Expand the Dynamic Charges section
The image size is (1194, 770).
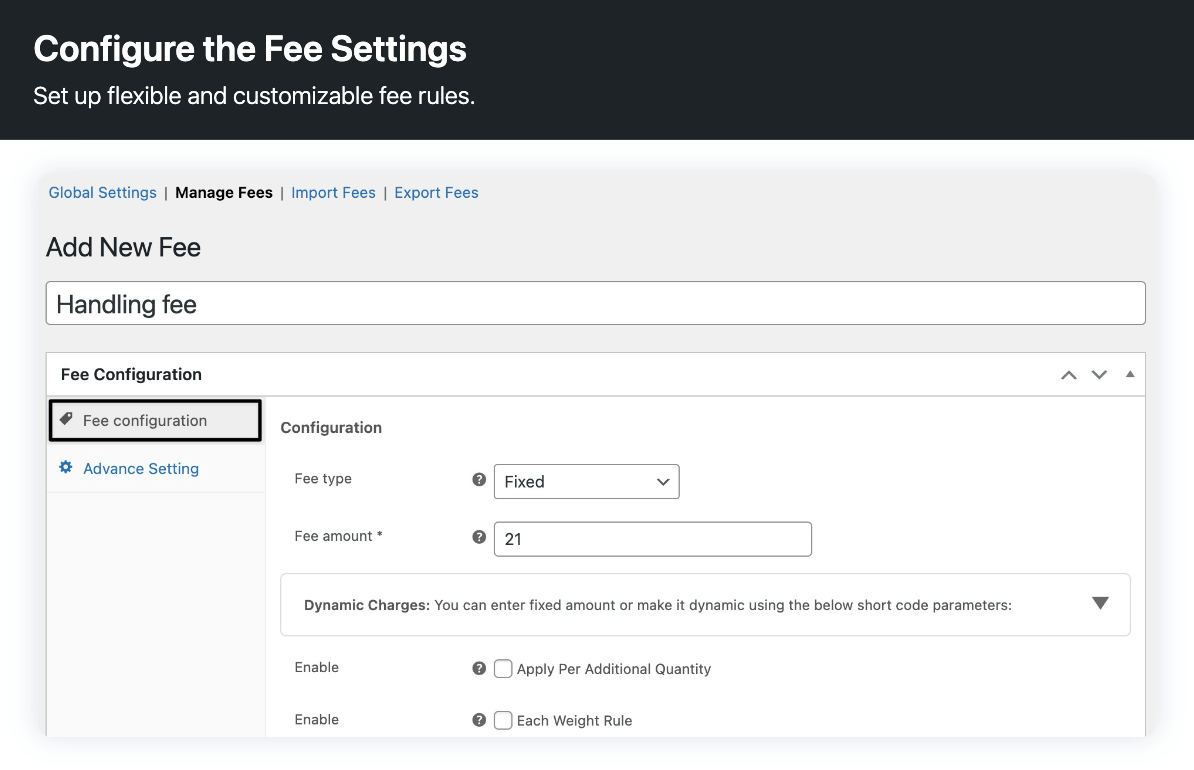click(1100, 604)
